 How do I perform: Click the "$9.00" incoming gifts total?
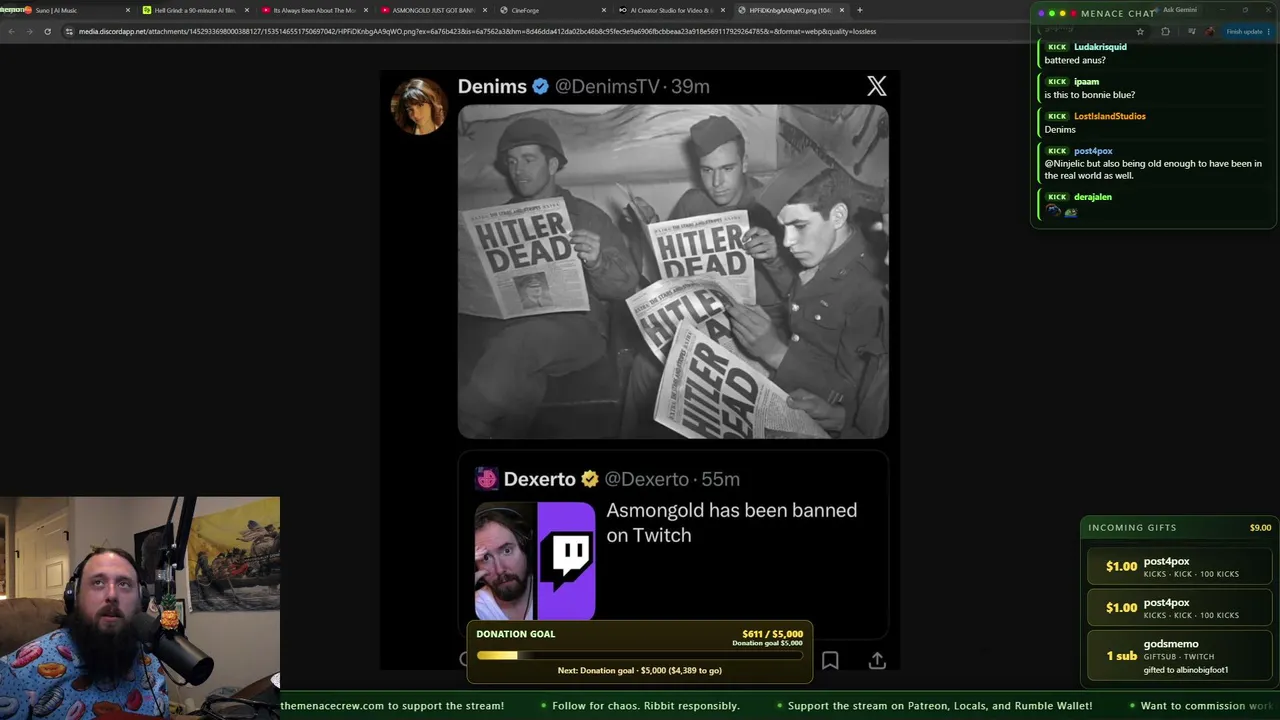[x=1260, y=528]
